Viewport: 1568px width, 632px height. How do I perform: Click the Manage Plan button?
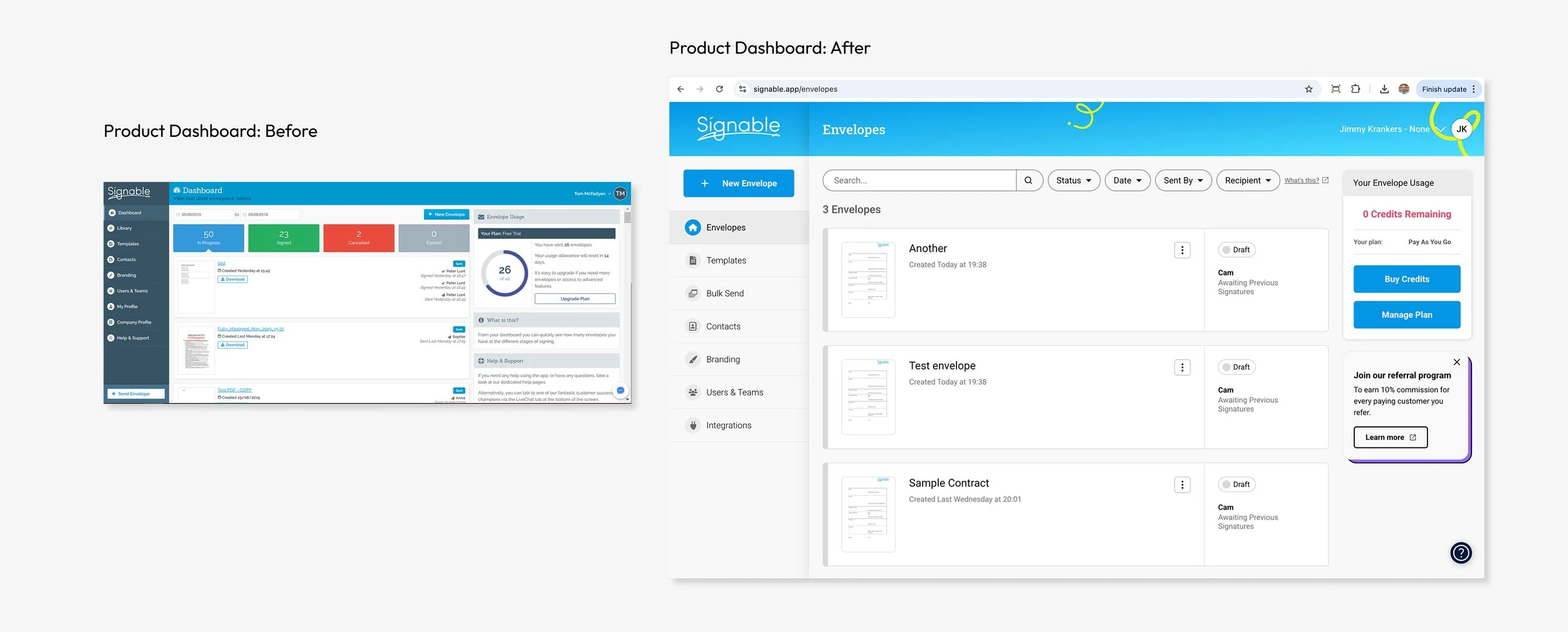[1407, 315]
